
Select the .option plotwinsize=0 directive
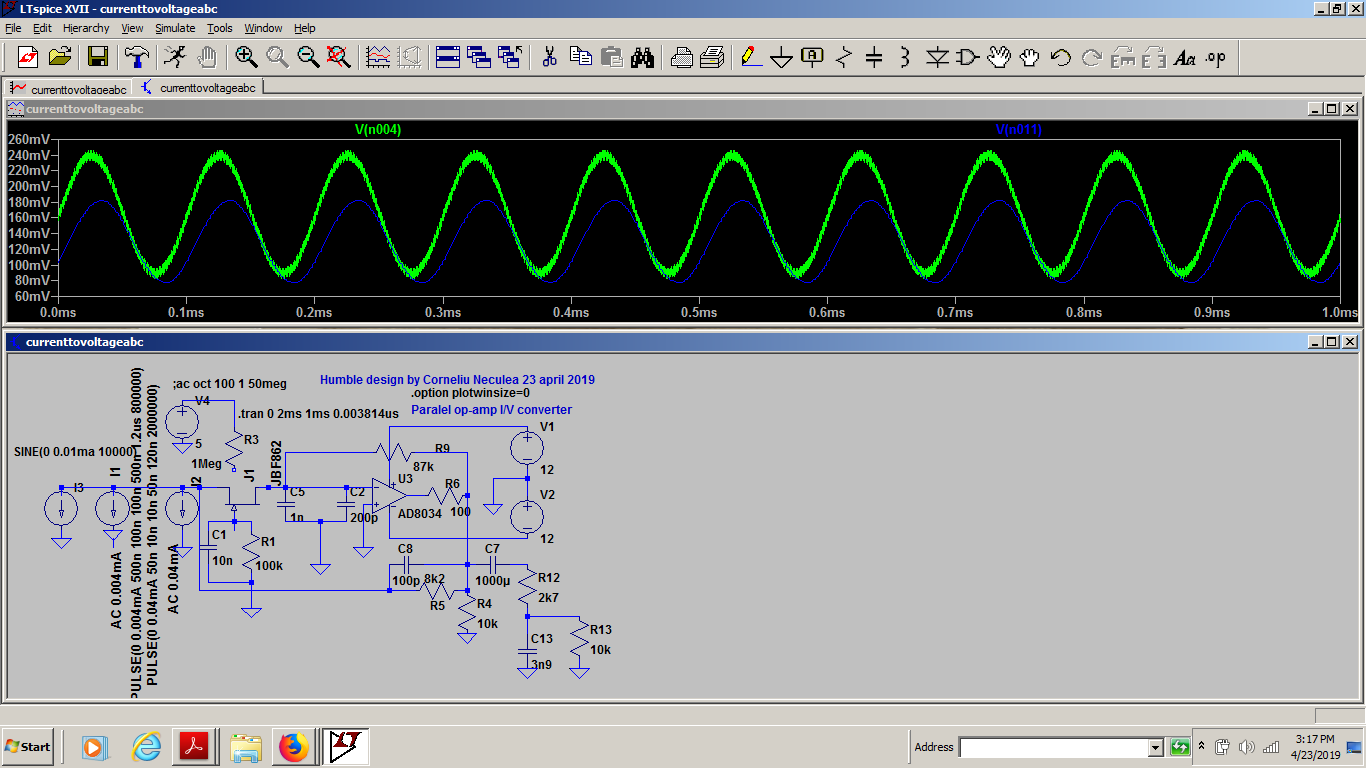pyautogui.click(x=469, y=393)
